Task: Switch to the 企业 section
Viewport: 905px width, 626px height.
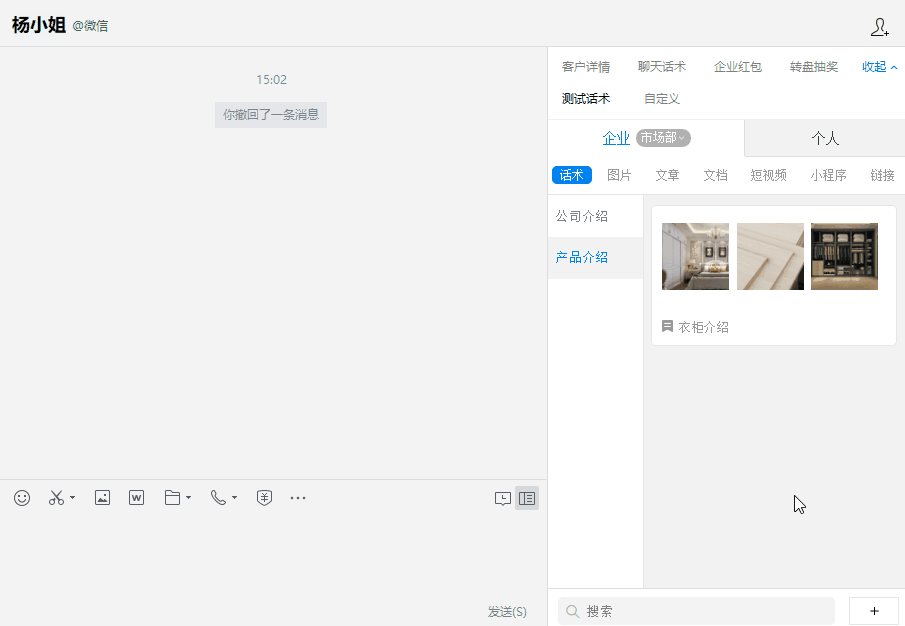Action: tap(616, 138)
